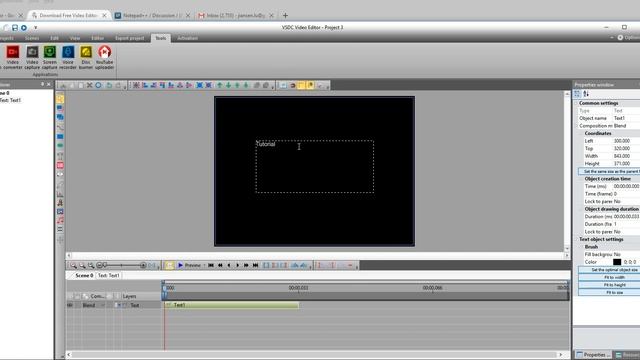Click the first green down-arrow order icon
Screen dimensions: 640x360
tap(229, 85)
